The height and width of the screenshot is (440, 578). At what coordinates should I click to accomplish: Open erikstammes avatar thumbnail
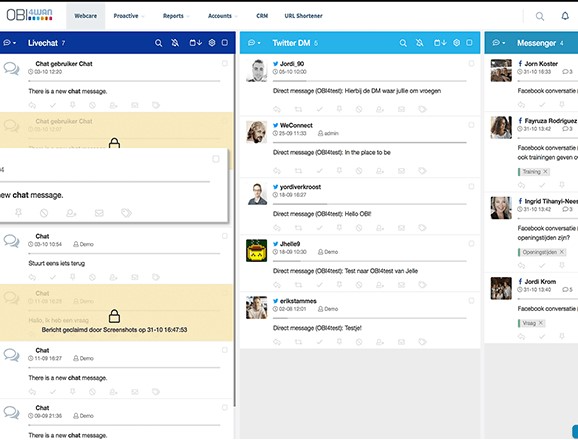click(256, 308)
